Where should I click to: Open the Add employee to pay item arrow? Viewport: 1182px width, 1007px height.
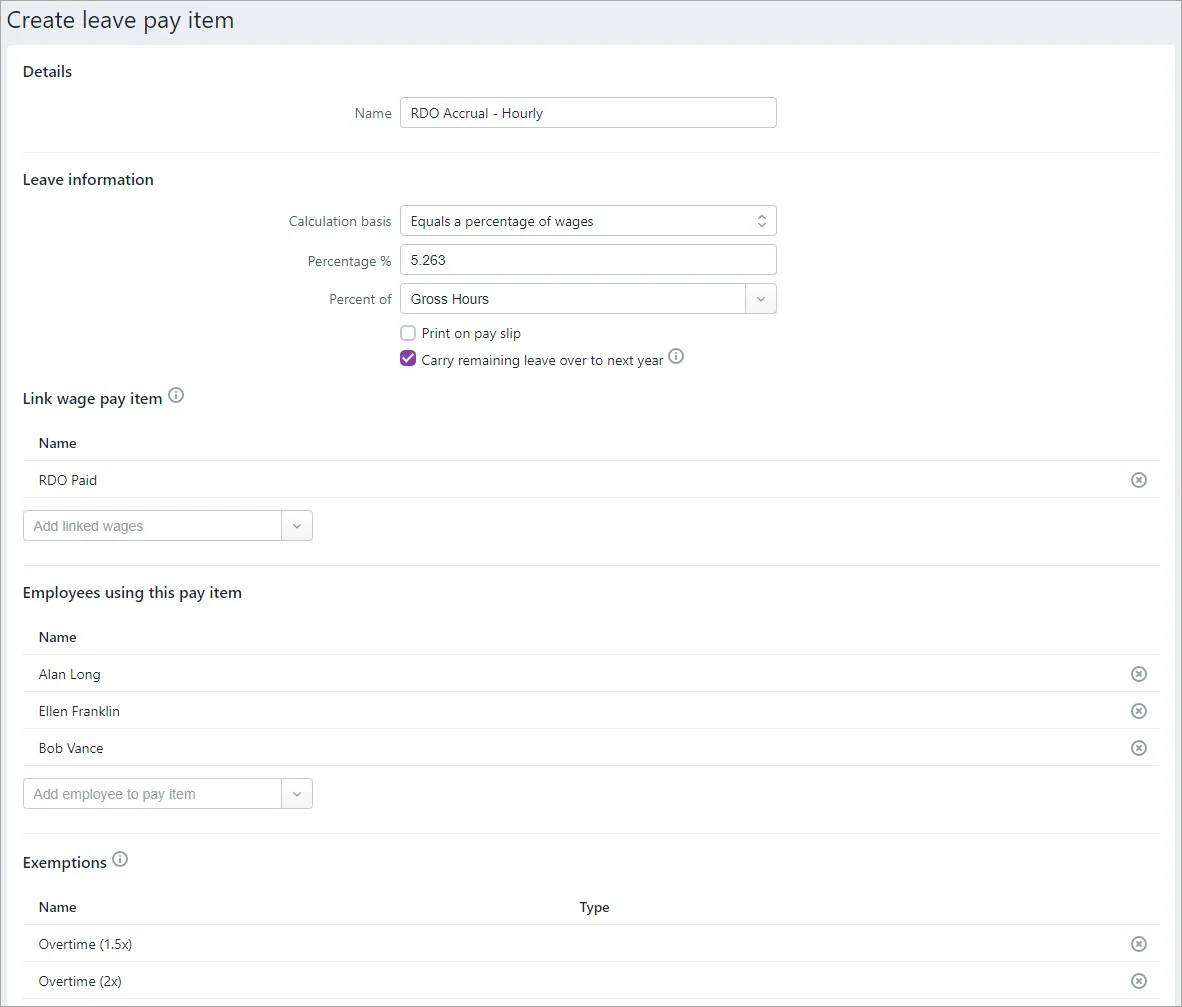click(x=297, y=794)
